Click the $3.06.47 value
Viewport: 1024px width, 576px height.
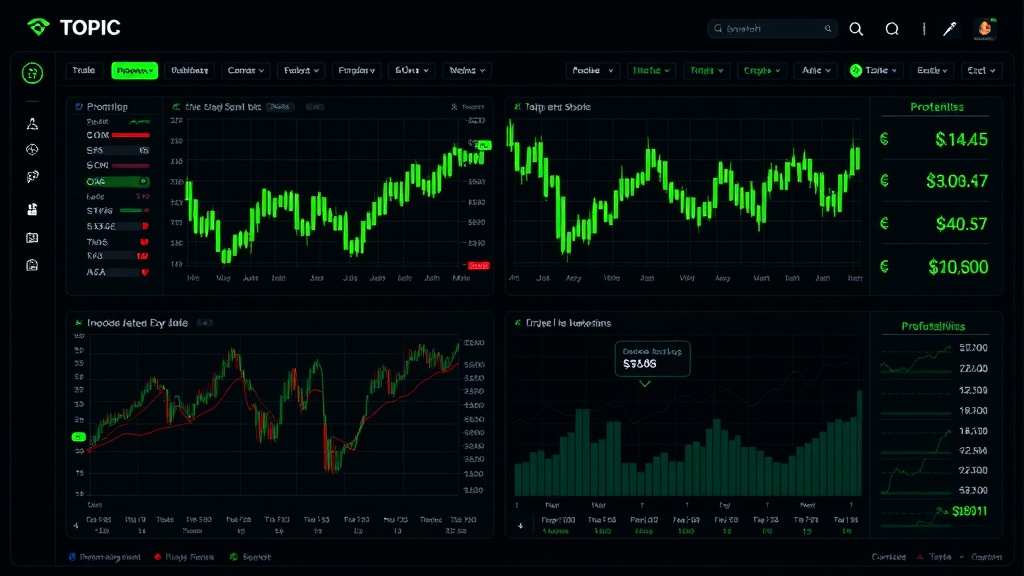[x=957, y=181]
